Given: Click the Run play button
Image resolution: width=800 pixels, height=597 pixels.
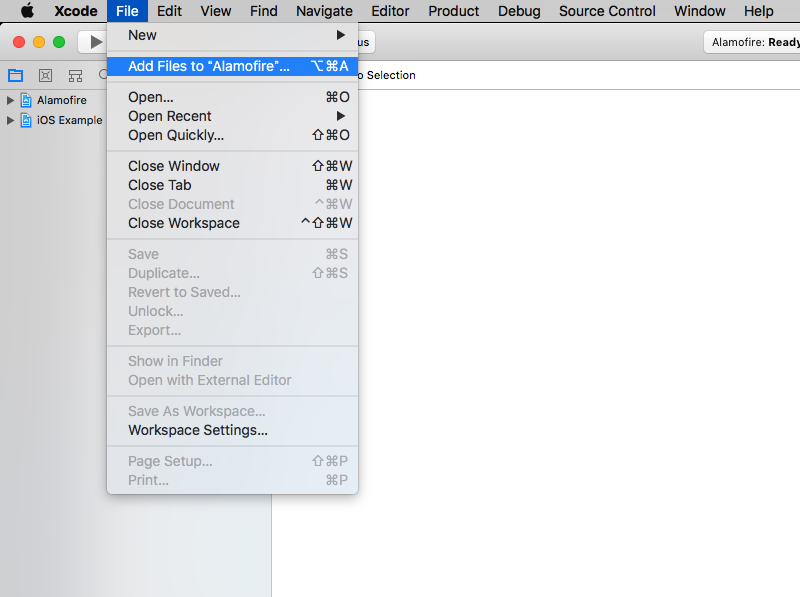Looking at the screenshot, I should point(95,42).
